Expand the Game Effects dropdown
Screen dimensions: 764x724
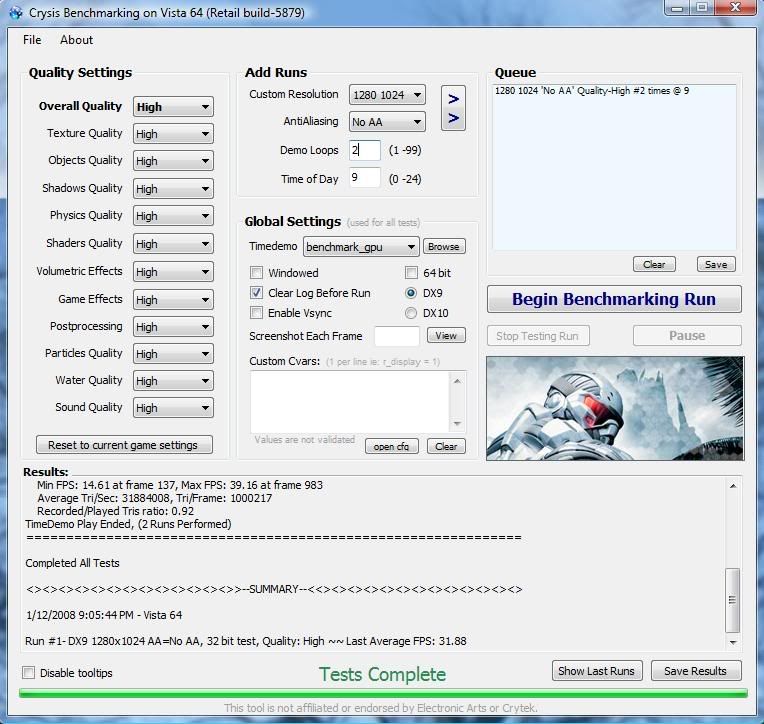[173, 300]
